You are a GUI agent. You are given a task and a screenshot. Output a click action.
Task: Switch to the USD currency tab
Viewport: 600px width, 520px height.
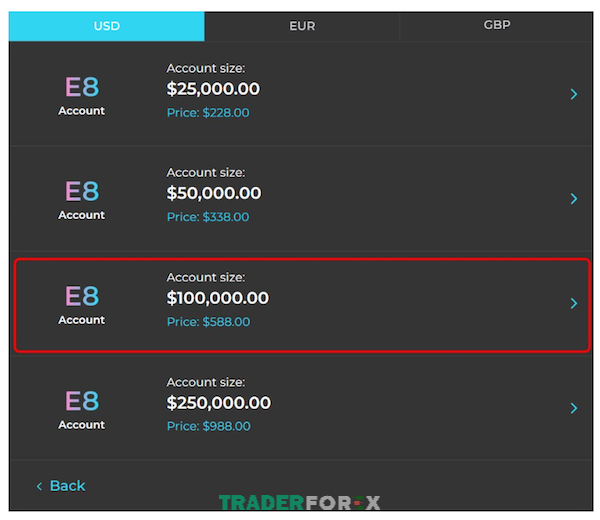point(107,26)
